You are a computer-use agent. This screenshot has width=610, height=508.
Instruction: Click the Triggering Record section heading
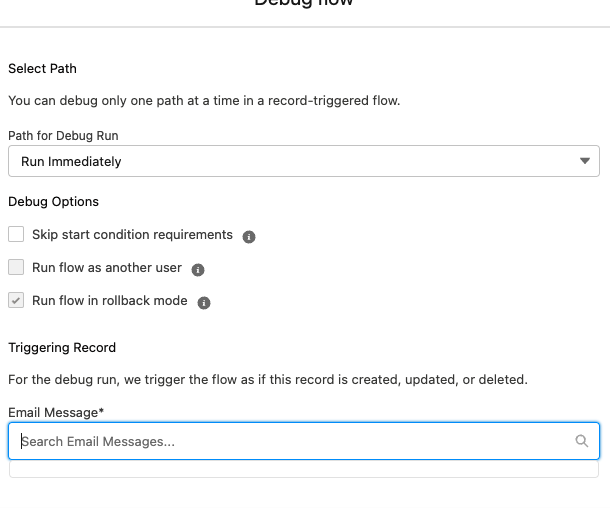tap(62, 347)
